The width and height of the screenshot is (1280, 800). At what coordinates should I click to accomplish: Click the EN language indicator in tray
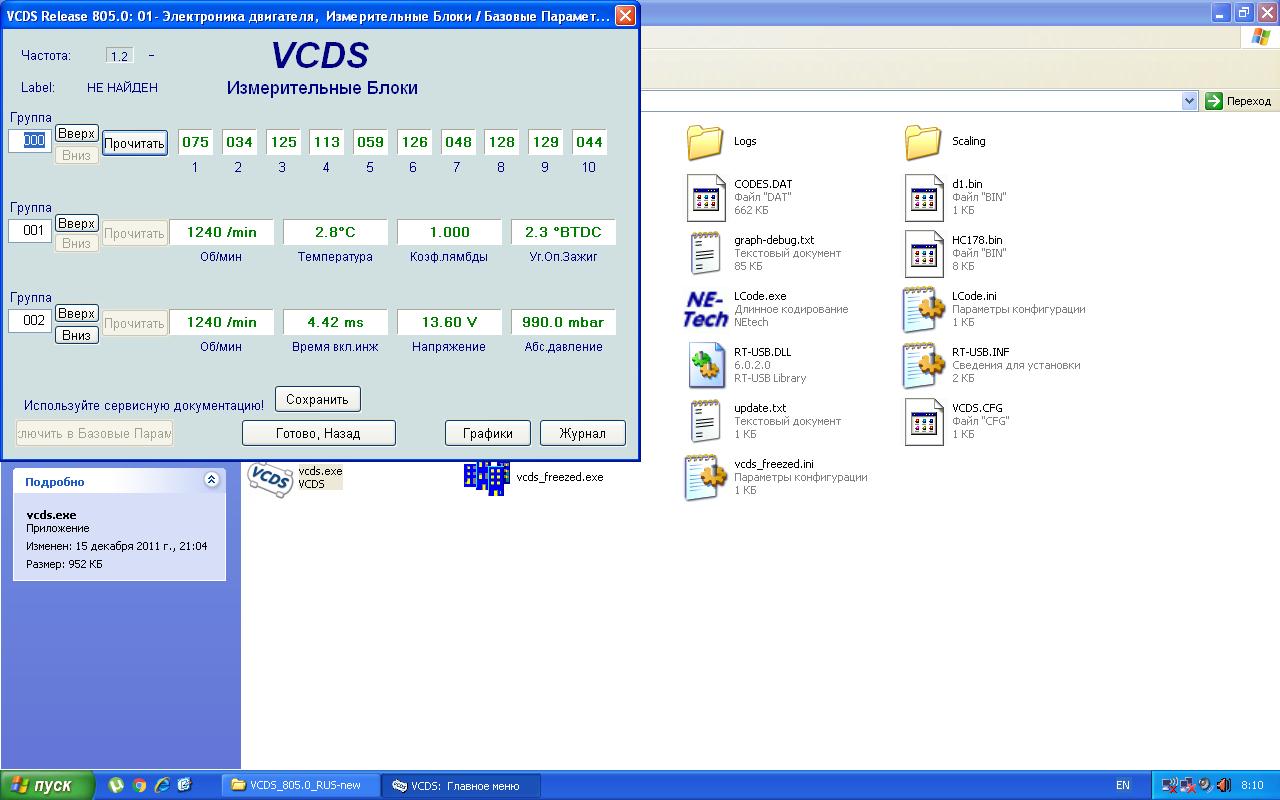(1122, 785)
